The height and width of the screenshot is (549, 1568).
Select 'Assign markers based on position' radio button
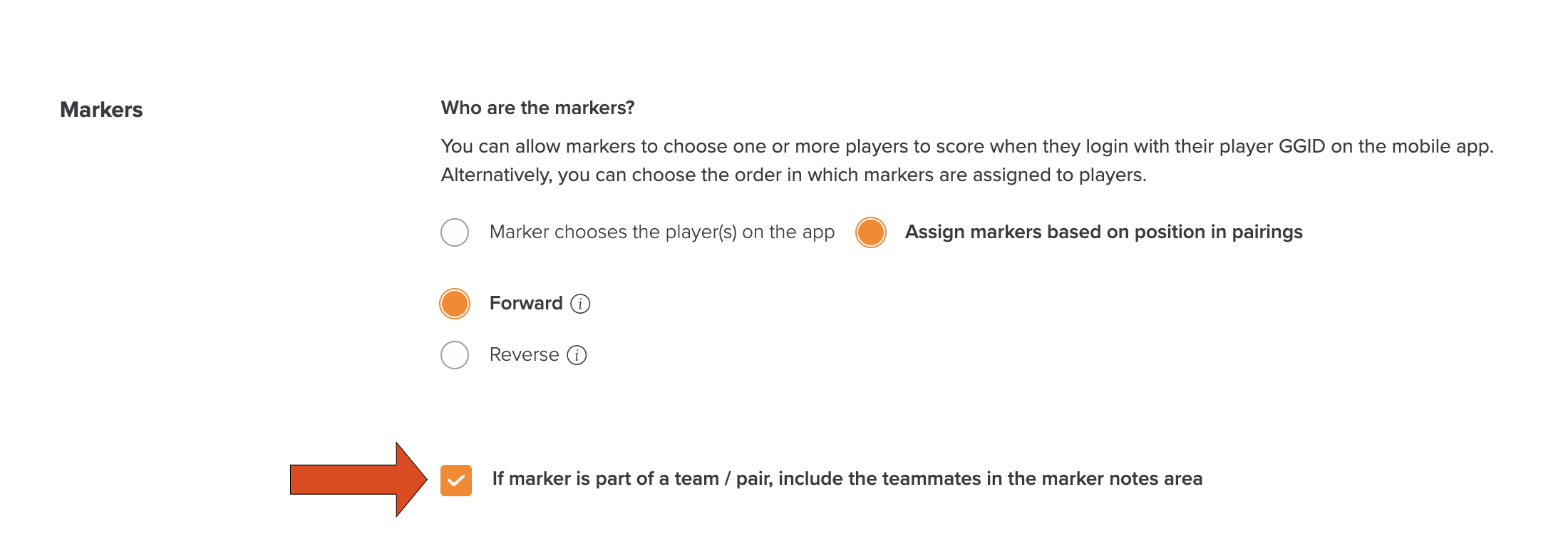pos(871,232)
